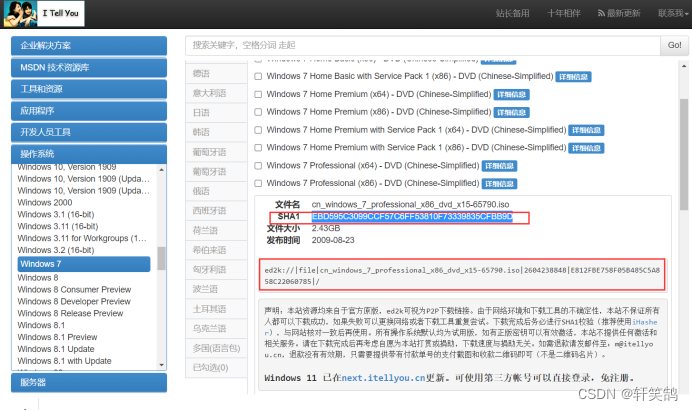This screenshot has height=411, width=693.
Task: Switch to the 波兰语 language tab
Action: [216, 289]
